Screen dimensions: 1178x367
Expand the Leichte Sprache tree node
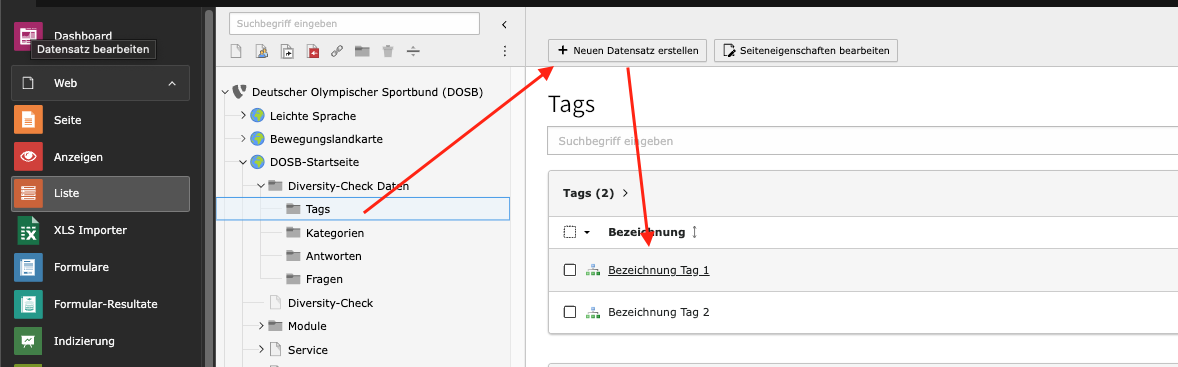coord(243,116)
